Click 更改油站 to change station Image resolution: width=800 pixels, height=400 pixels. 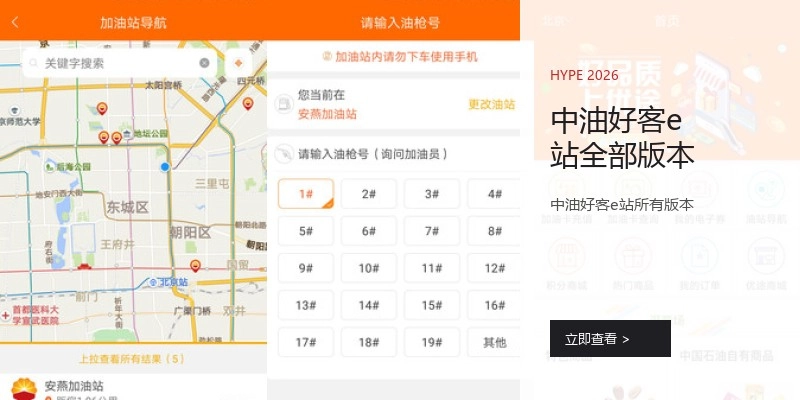click(491, 104)
